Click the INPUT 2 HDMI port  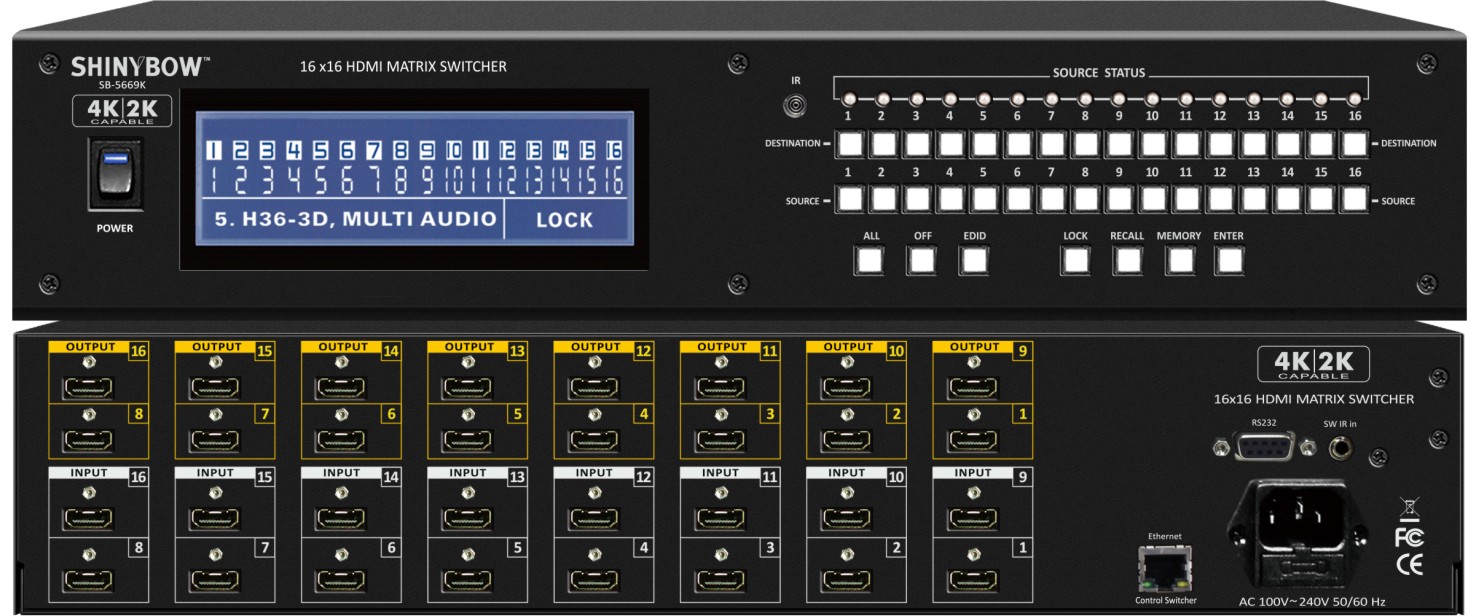coord(846,579)
